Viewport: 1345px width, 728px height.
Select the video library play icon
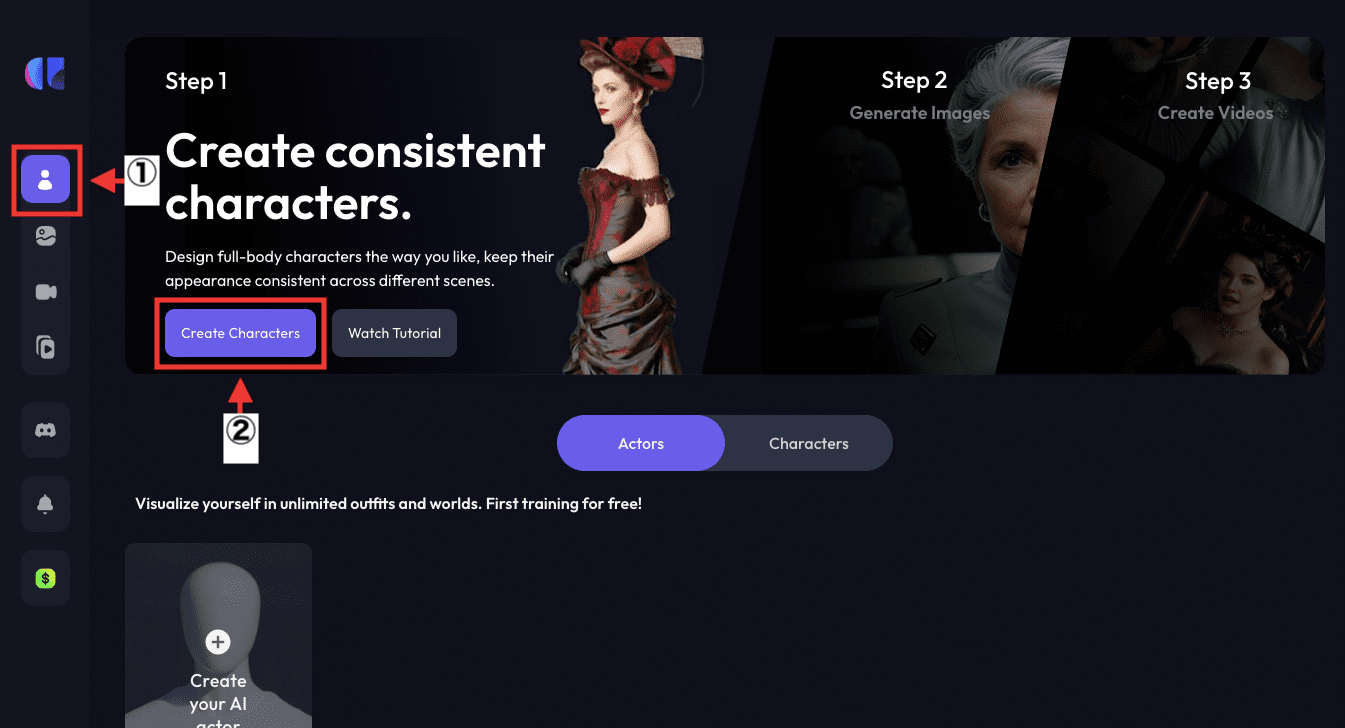click(x=45, y=347)
